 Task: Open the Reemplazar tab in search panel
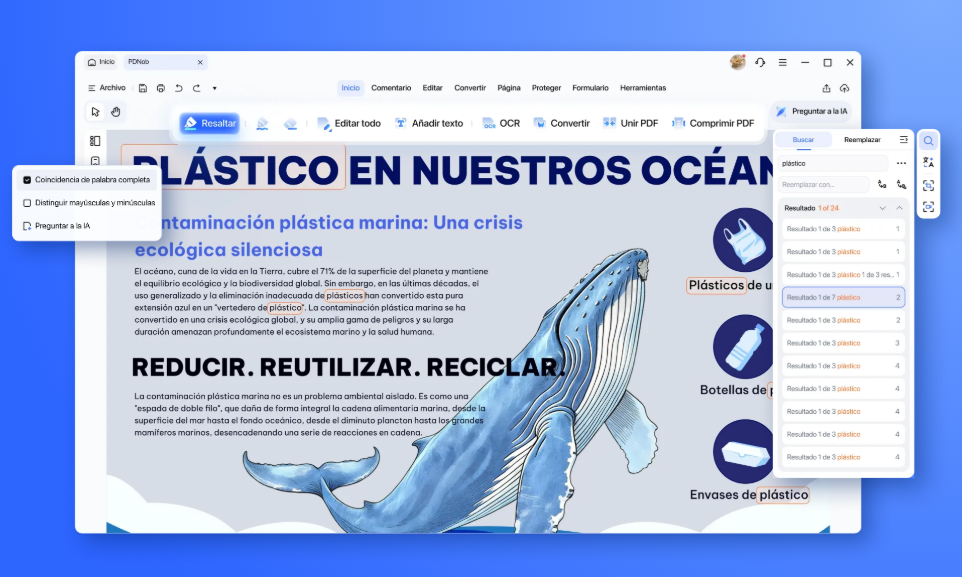(x=863, y=140)
